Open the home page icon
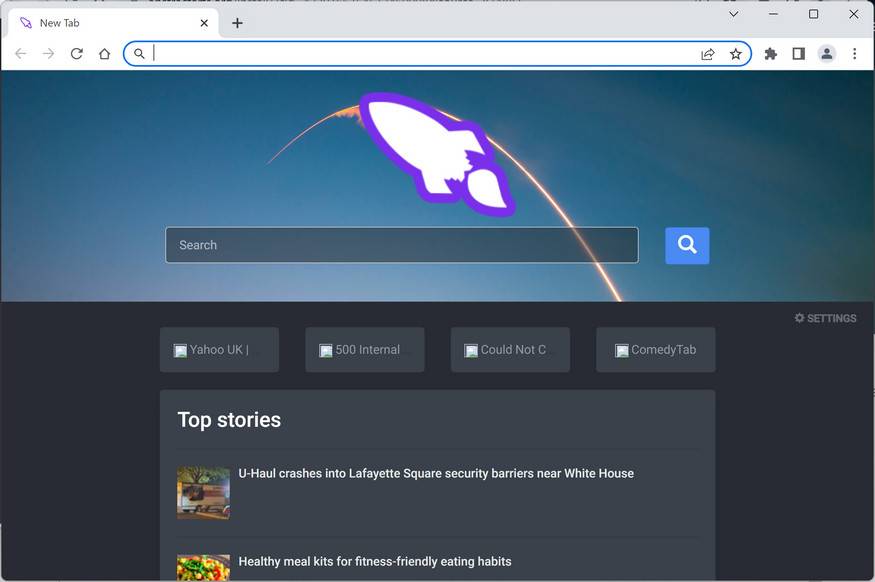The height and width of the screenshot is (582, 875). (104, 54)
